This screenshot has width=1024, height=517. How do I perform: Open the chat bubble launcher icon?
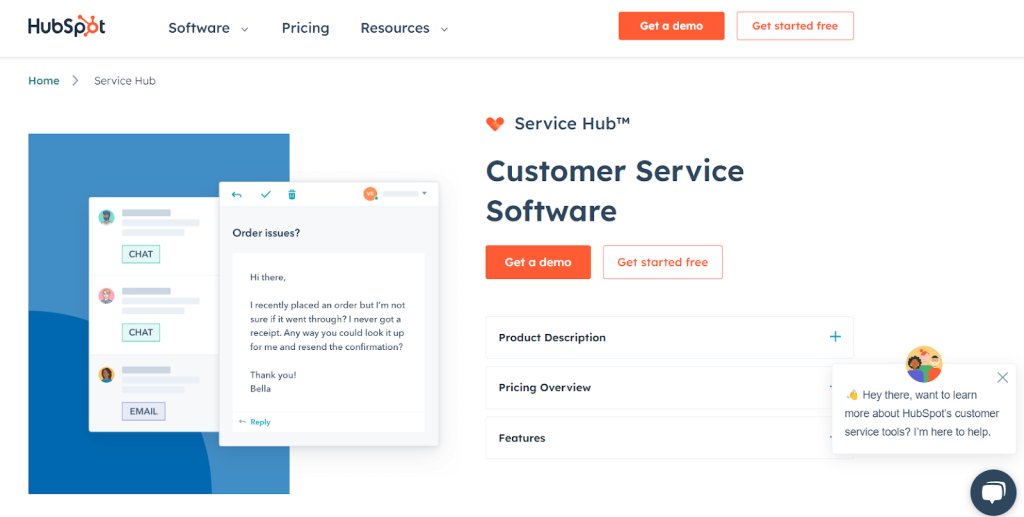(992, 491)
